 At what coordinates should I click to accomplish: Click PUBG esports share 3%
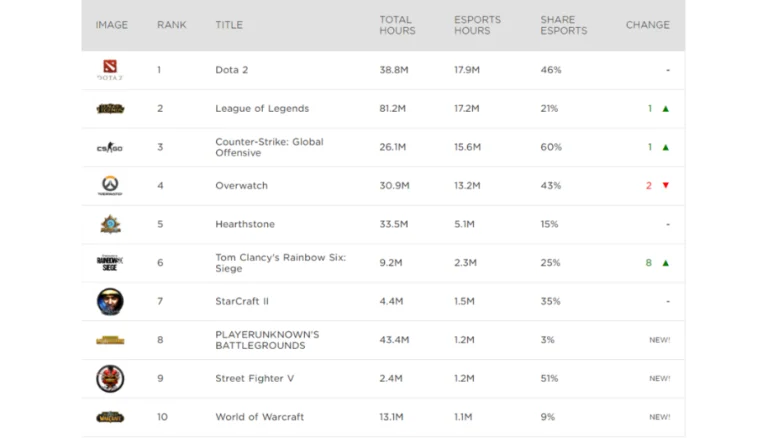click(548, 340)
